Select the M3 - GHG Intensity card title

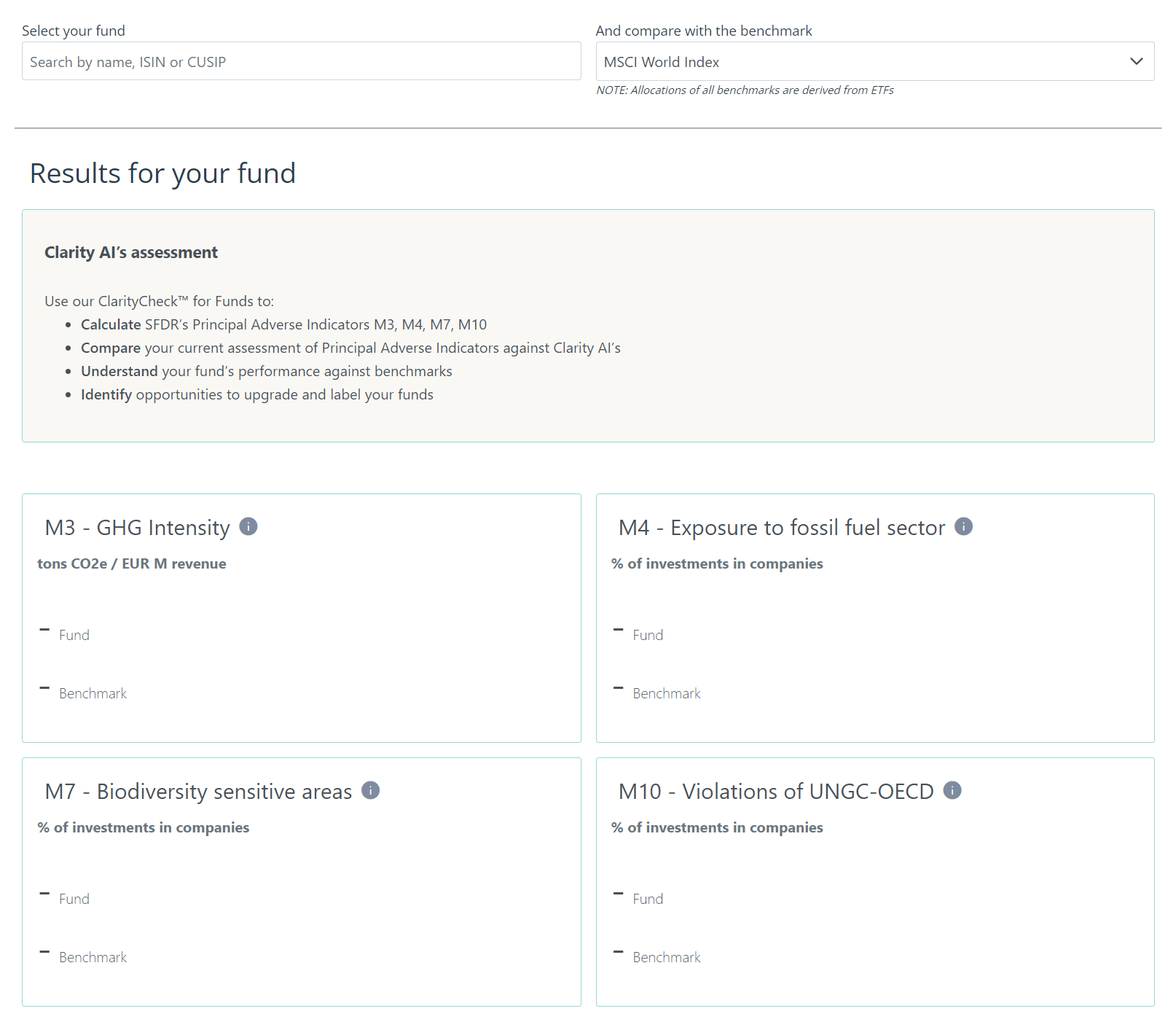pos(137,528)
